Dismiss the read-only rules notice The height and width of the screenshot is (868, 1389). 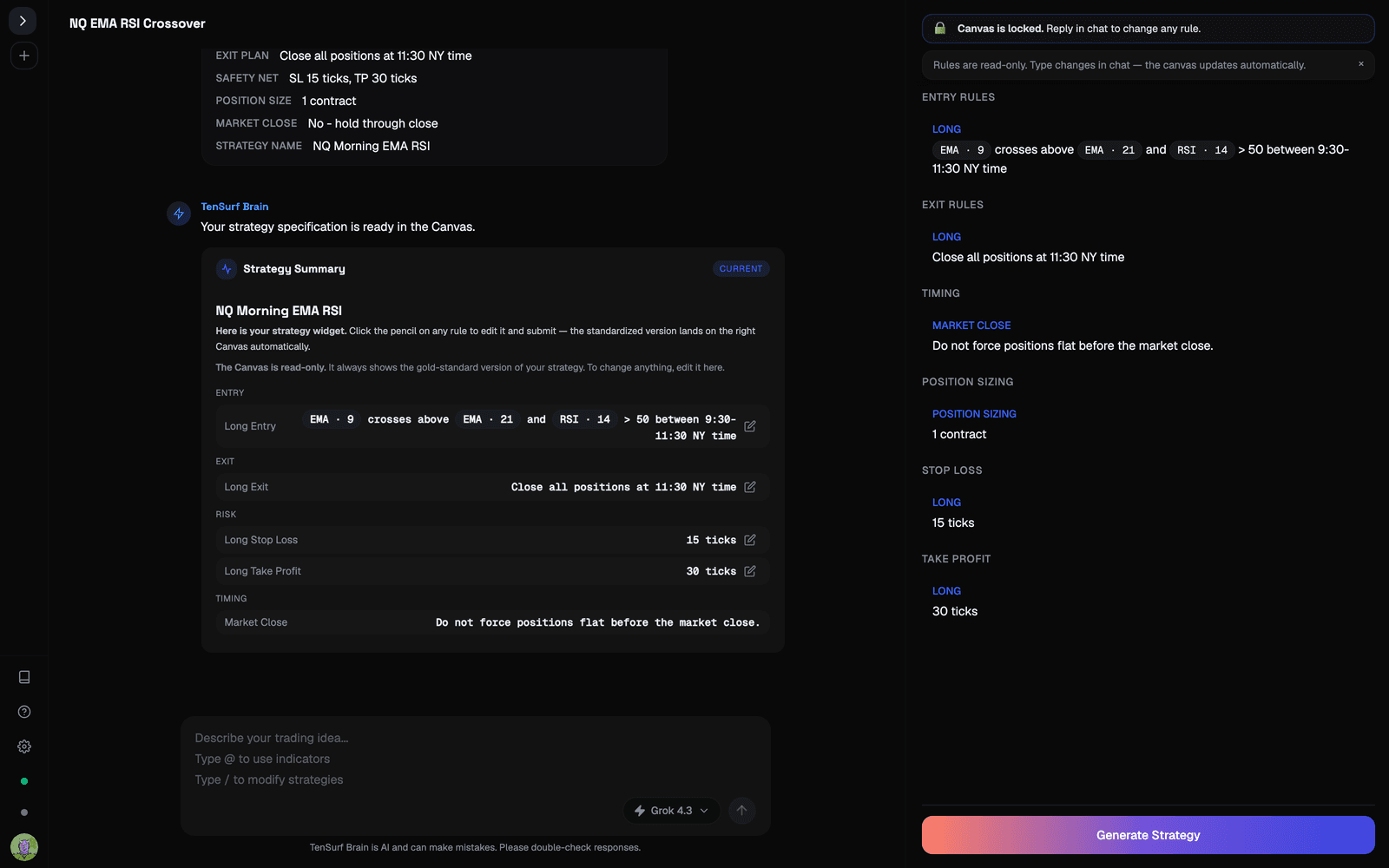pos(1361,64)
